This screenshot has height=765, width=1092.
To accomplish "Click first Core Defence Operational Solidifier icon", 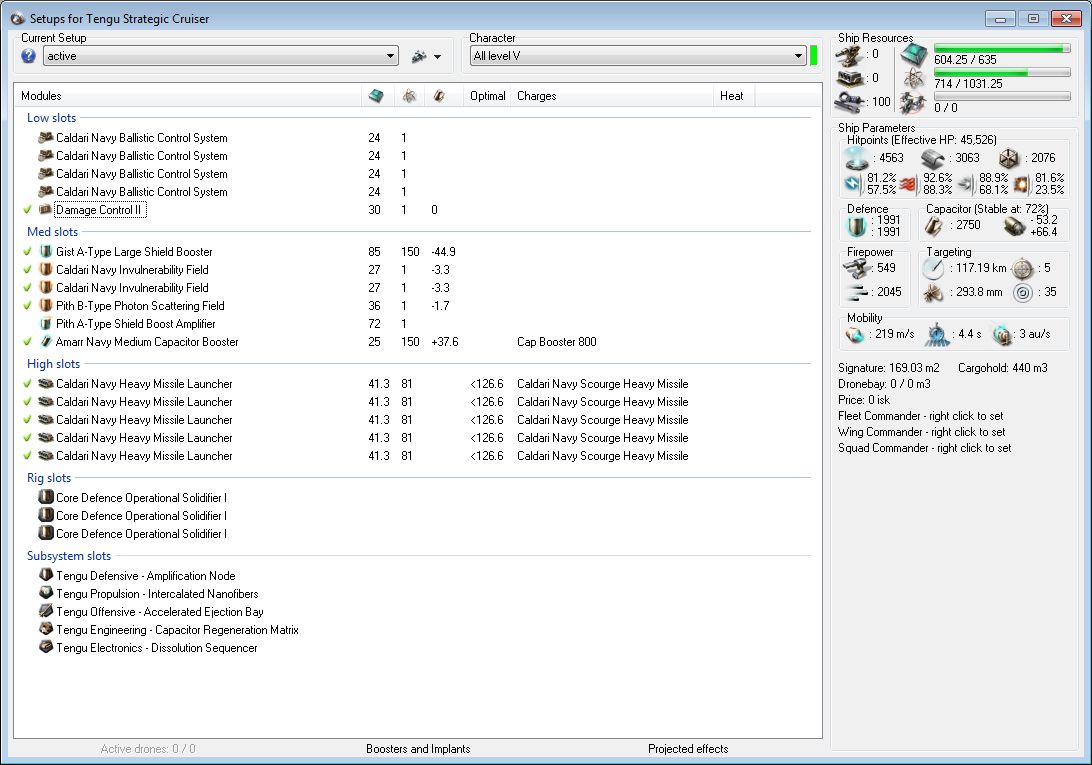I will [x=46, y=497].
